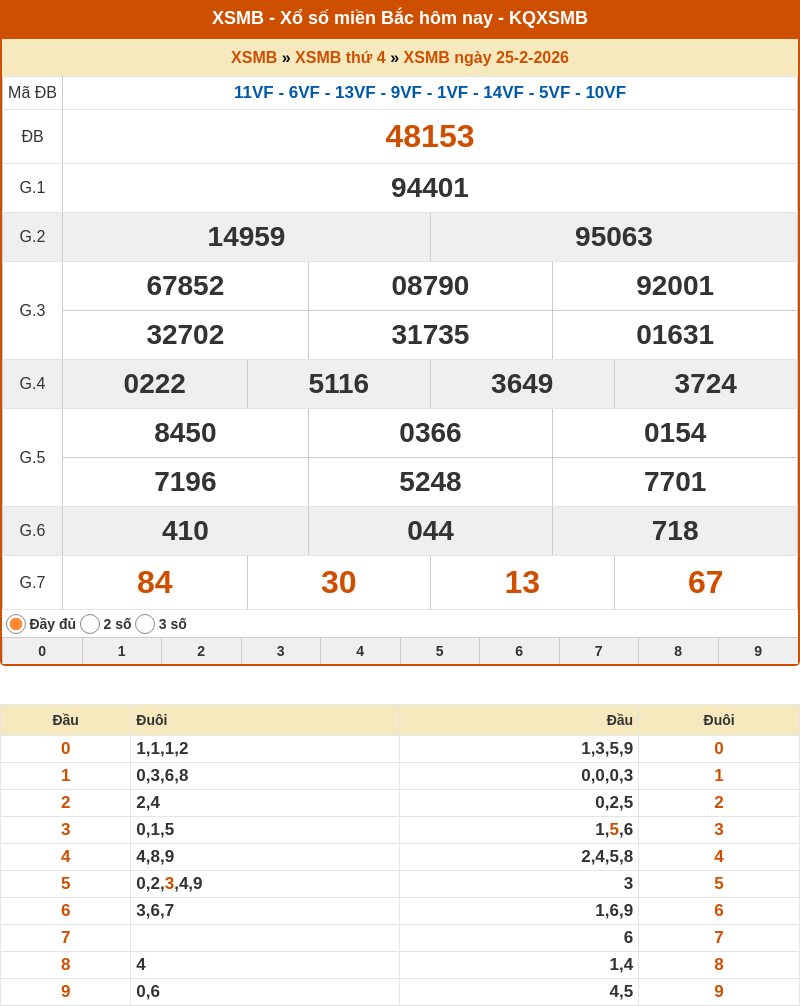Screen dimensions: 800x1006
Task: Click digit 7 in number filter row
Action: [599, 651]
